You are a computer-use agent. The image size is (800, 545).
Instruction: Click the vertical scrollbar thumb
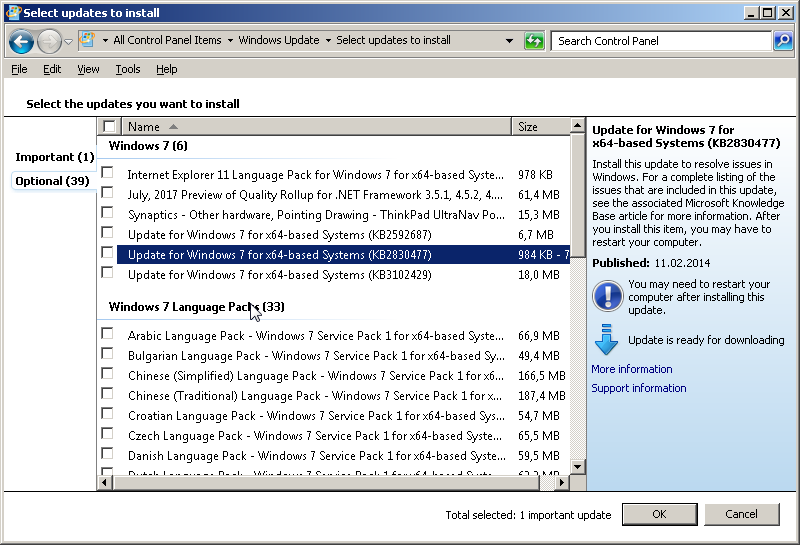pyautogui.click(x=578, y=195)
